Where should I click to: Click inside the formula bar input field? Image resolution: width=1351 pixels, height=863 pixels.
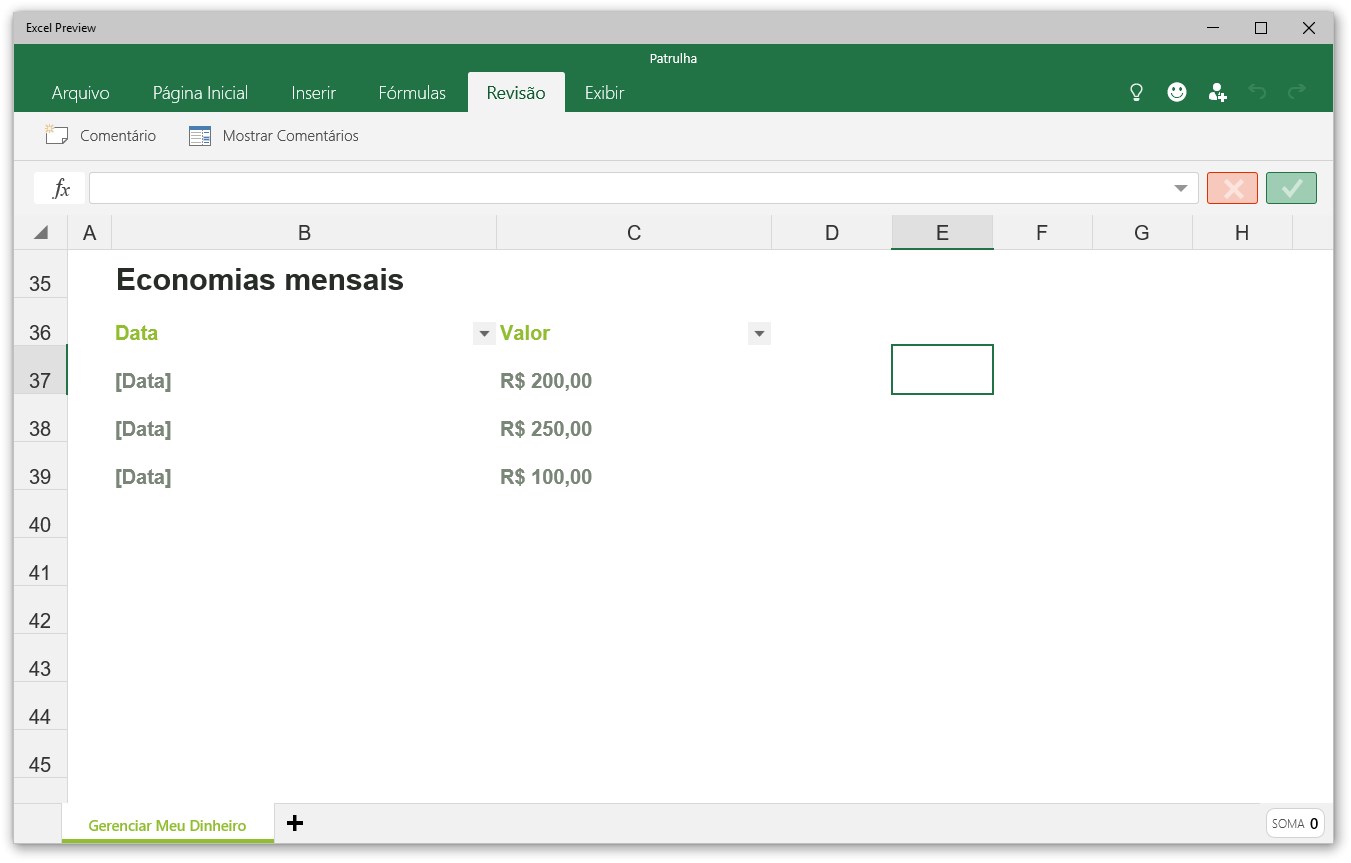[600, 187]
